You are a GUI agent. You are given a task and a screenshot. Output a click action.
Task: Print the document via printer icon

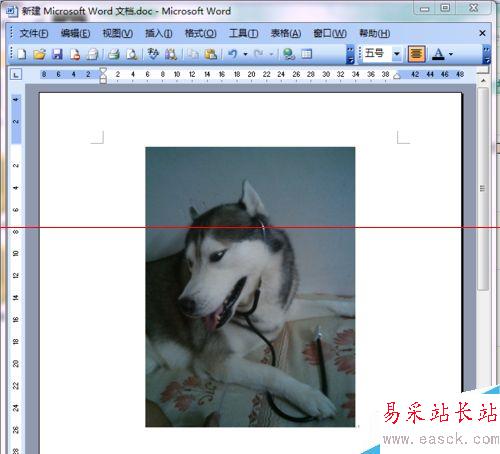pos(114,54)
